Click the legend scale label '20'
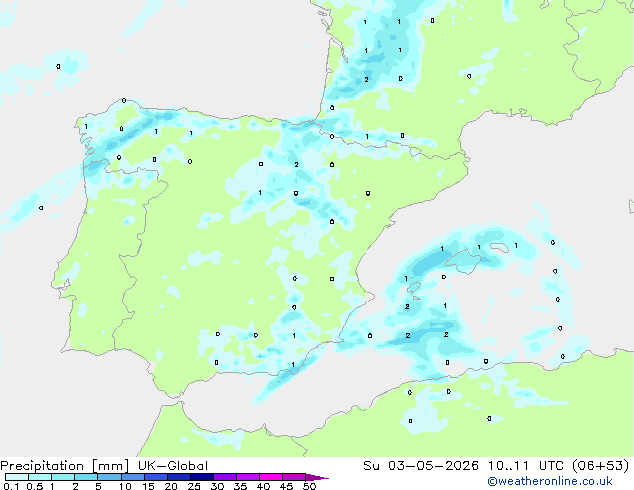 click(171, 486)
